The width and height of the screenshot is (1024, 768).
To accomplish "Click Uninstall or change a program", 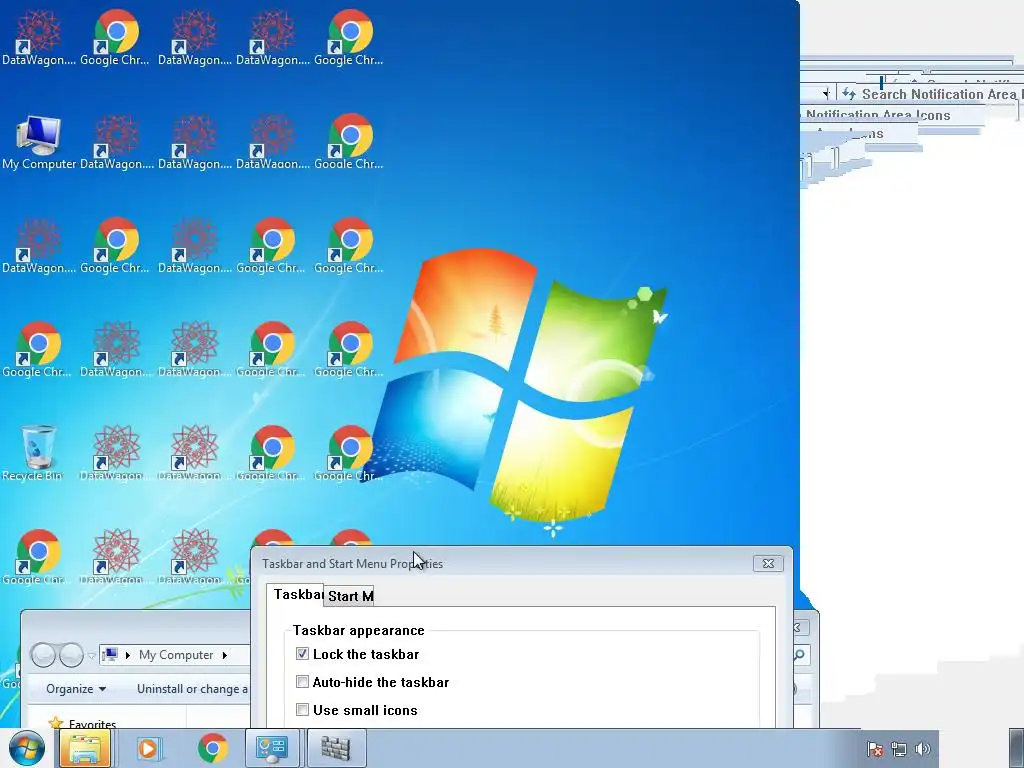I will [x=193, y=689].
